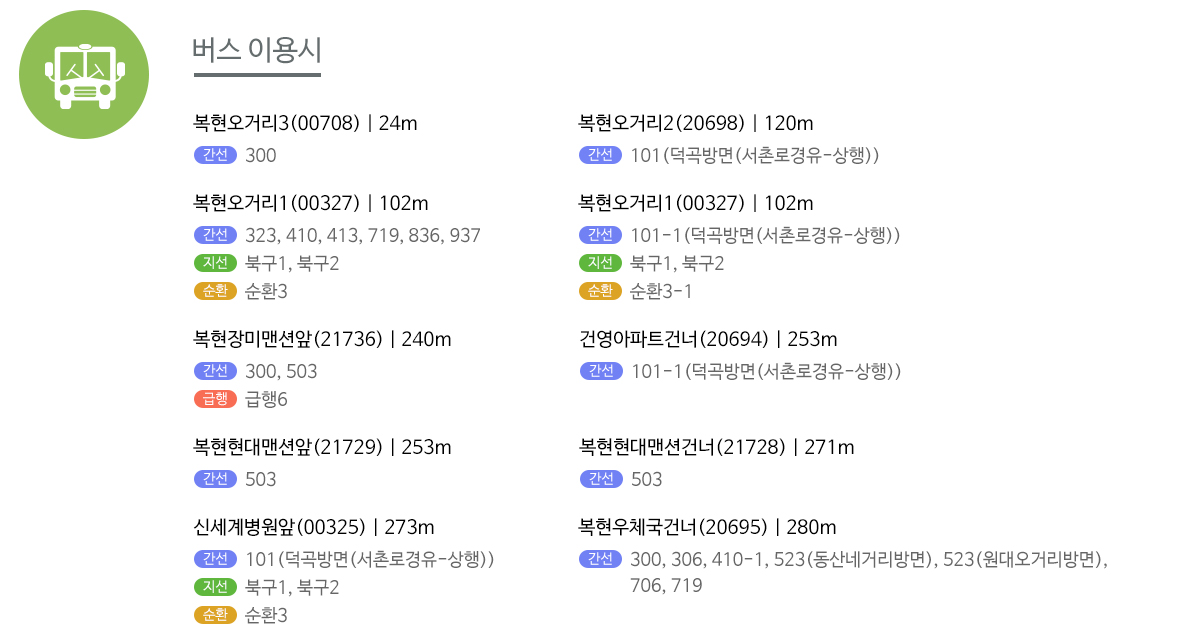Click the 버스 이용시 heading

tap(257, 50)
